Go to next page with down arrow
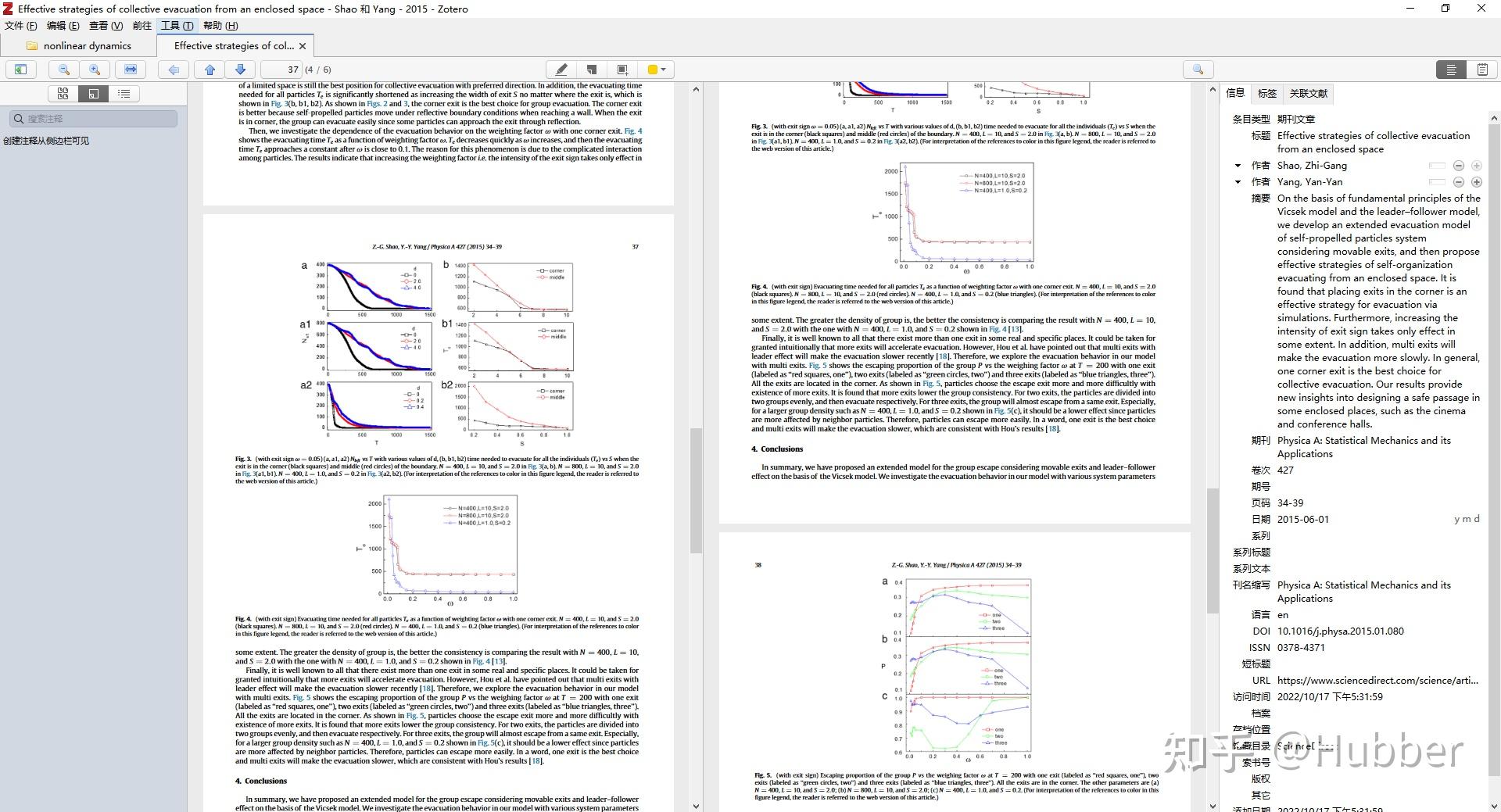Viewport: 1501px width, 812px height. (240, 70)
